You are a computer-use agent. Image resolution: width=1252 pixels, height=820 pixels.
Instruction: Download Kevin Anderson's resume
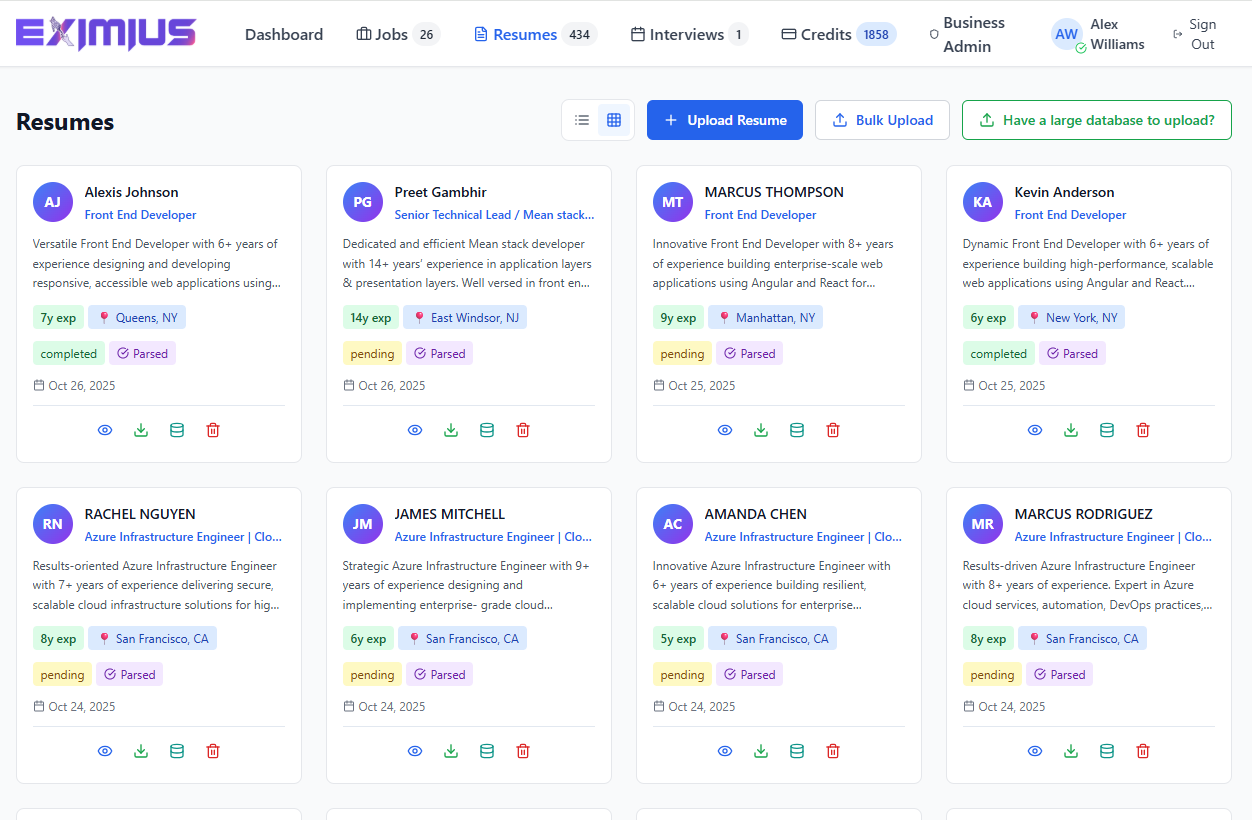pyautogui.click(x=1071, y=430)
